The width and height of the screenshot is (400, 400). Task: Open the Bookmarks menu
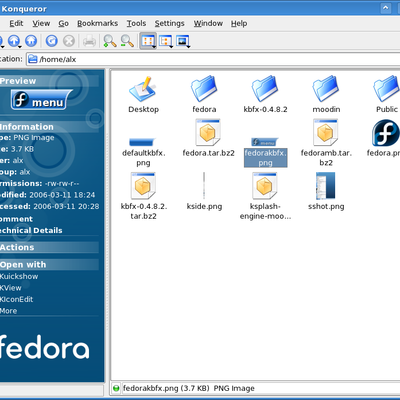click(97, 23)
